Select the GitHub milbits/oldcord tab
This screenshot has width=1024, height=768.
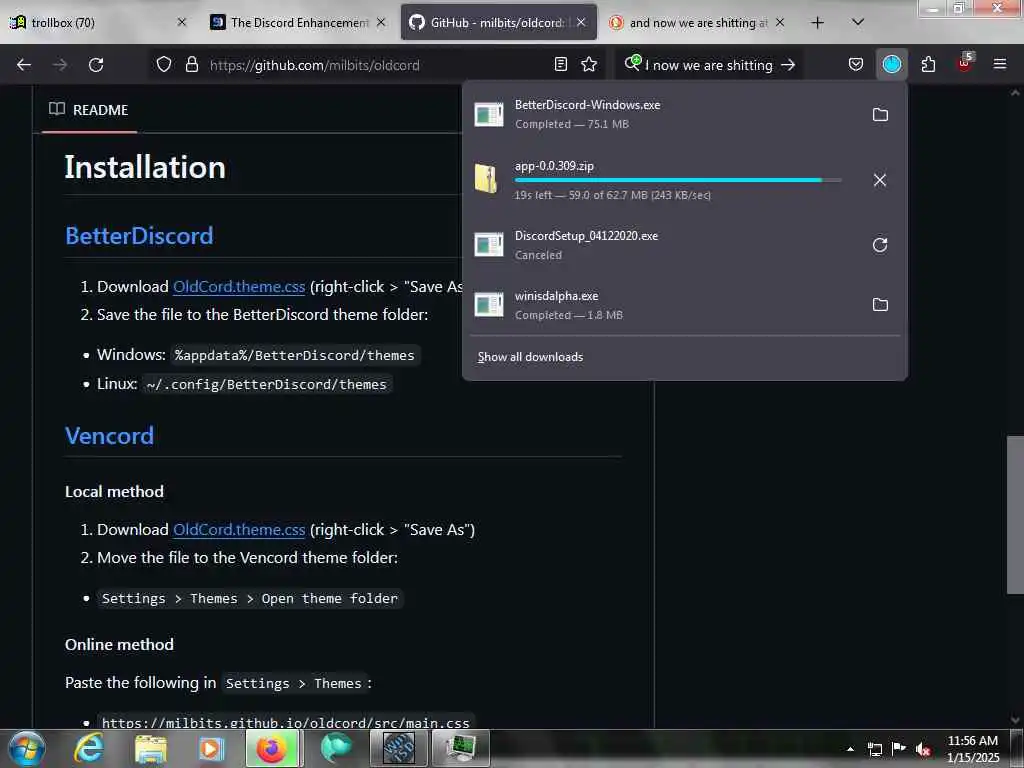(x=498, y=22)
